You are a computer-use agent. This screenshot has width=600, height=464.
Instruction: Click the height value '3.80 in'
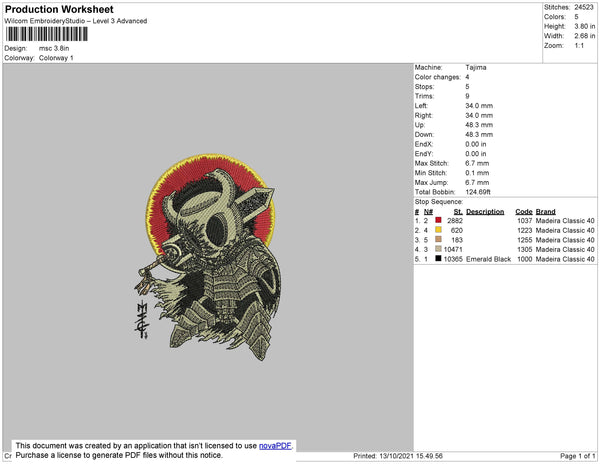point(585,26)
